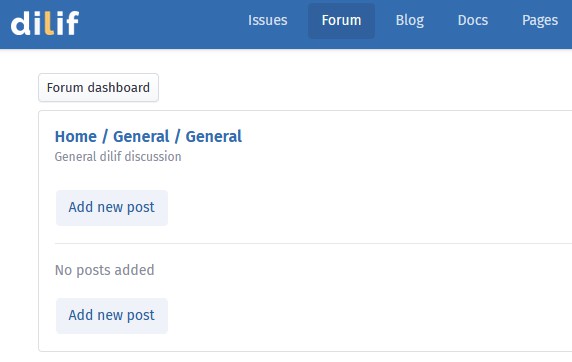Click the divider line under first Add new post
572x362 pixels.
click(x=313, y=243)
